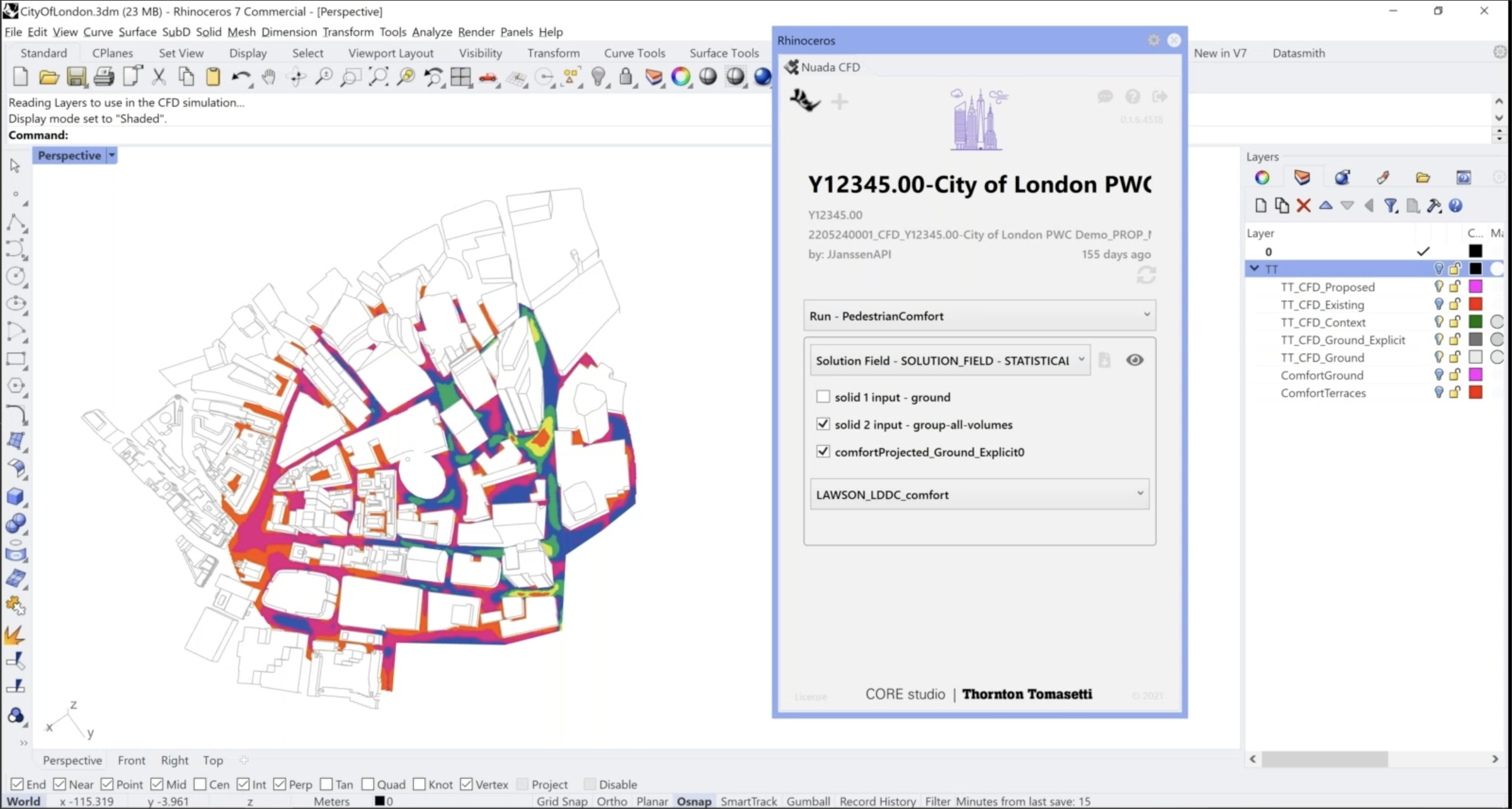Click the New layer page icon
The width and height of the screenshot is (1512, 809).
(x=1260, y=205)
